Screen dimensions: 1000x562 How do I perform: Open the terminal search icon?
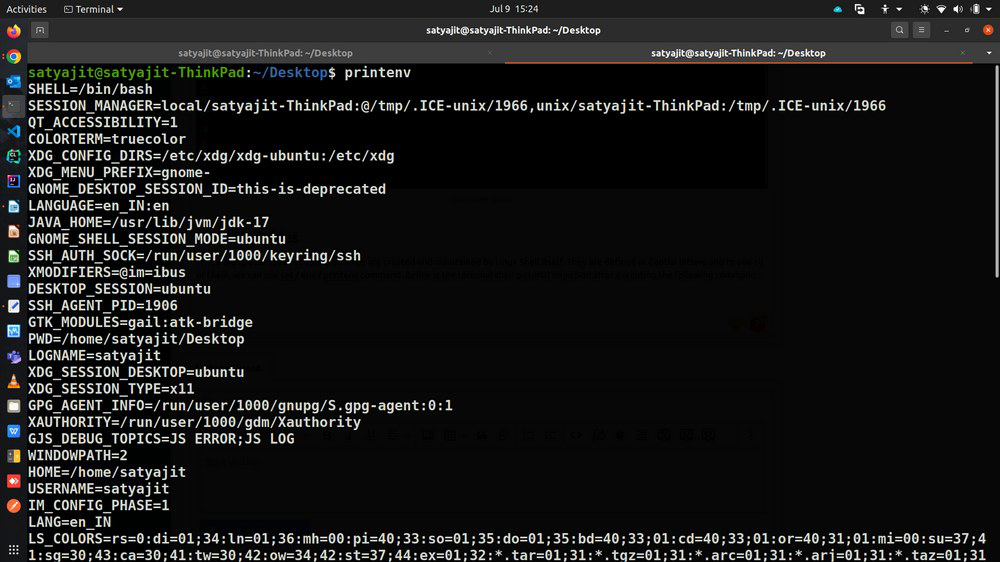click(x=900, y=31)
